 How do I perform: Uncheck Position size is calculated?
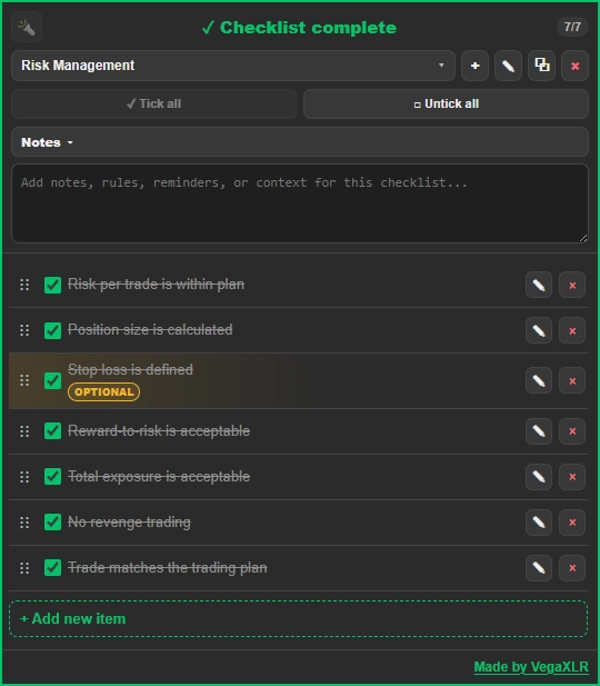(x=53, y=330)
